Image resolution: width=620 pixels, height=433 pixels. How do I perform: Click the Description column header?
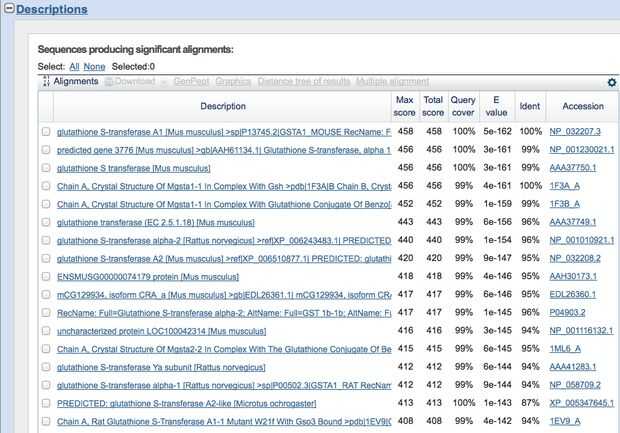coord(223,106)
